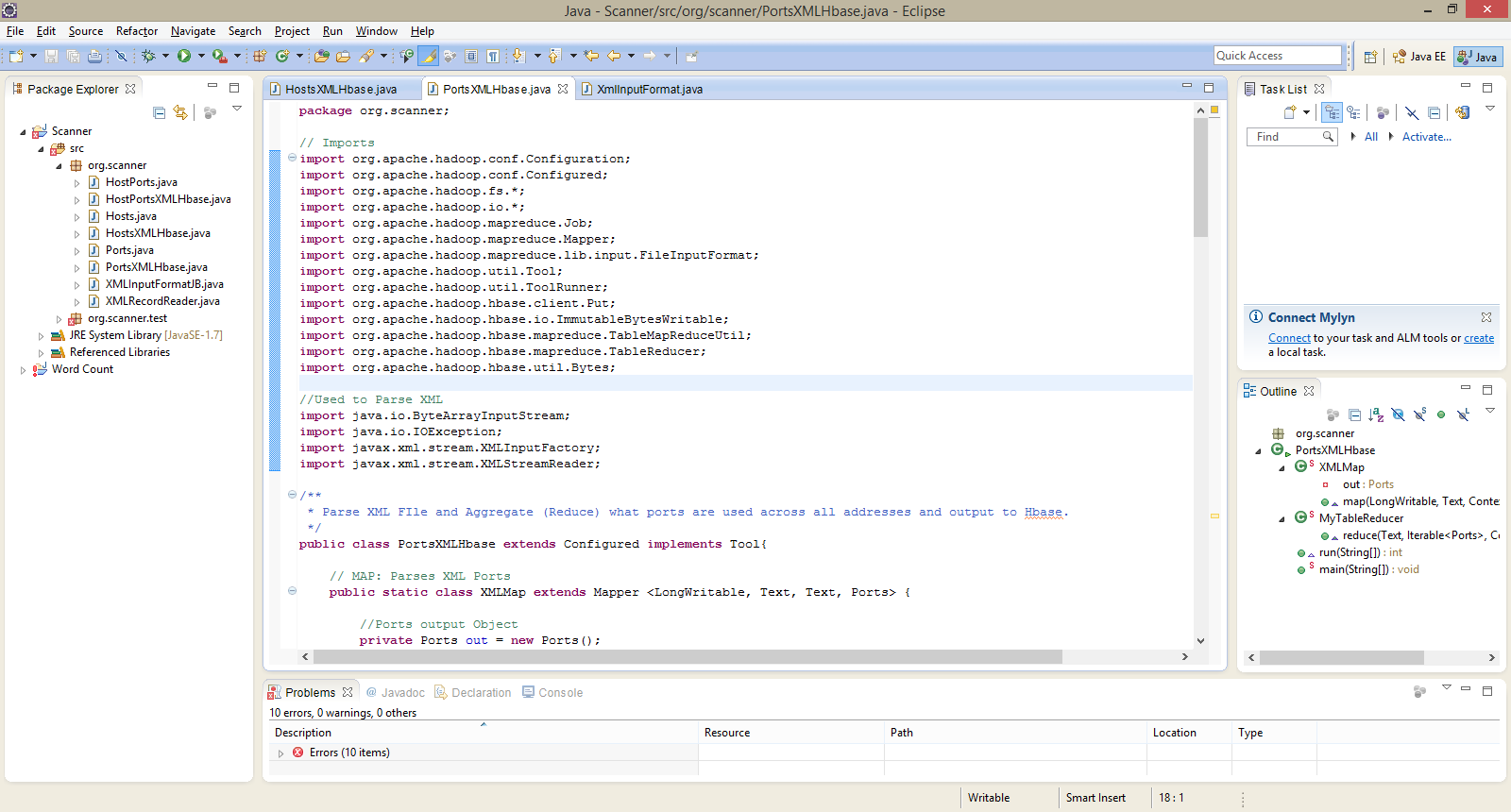Click Outline horizontal scrollbar thumb
Image resolution: width=1511 pixels, height=812 pixels.
pyautogui.click(x=1341, y=657)
